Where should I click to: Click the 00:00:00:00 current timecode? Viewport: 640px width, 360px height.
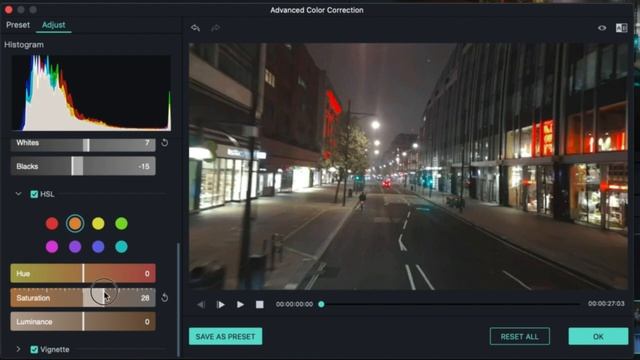pos(294,304)
